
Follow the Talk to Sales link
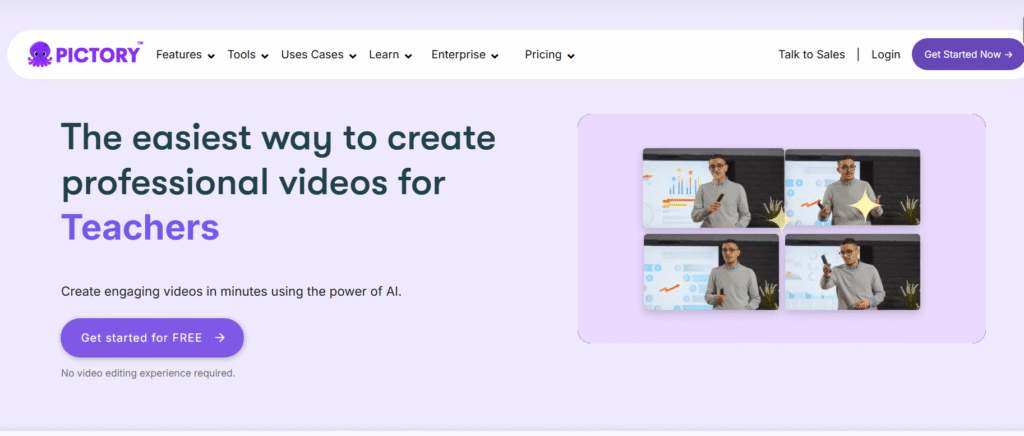(x=812, y=55)
